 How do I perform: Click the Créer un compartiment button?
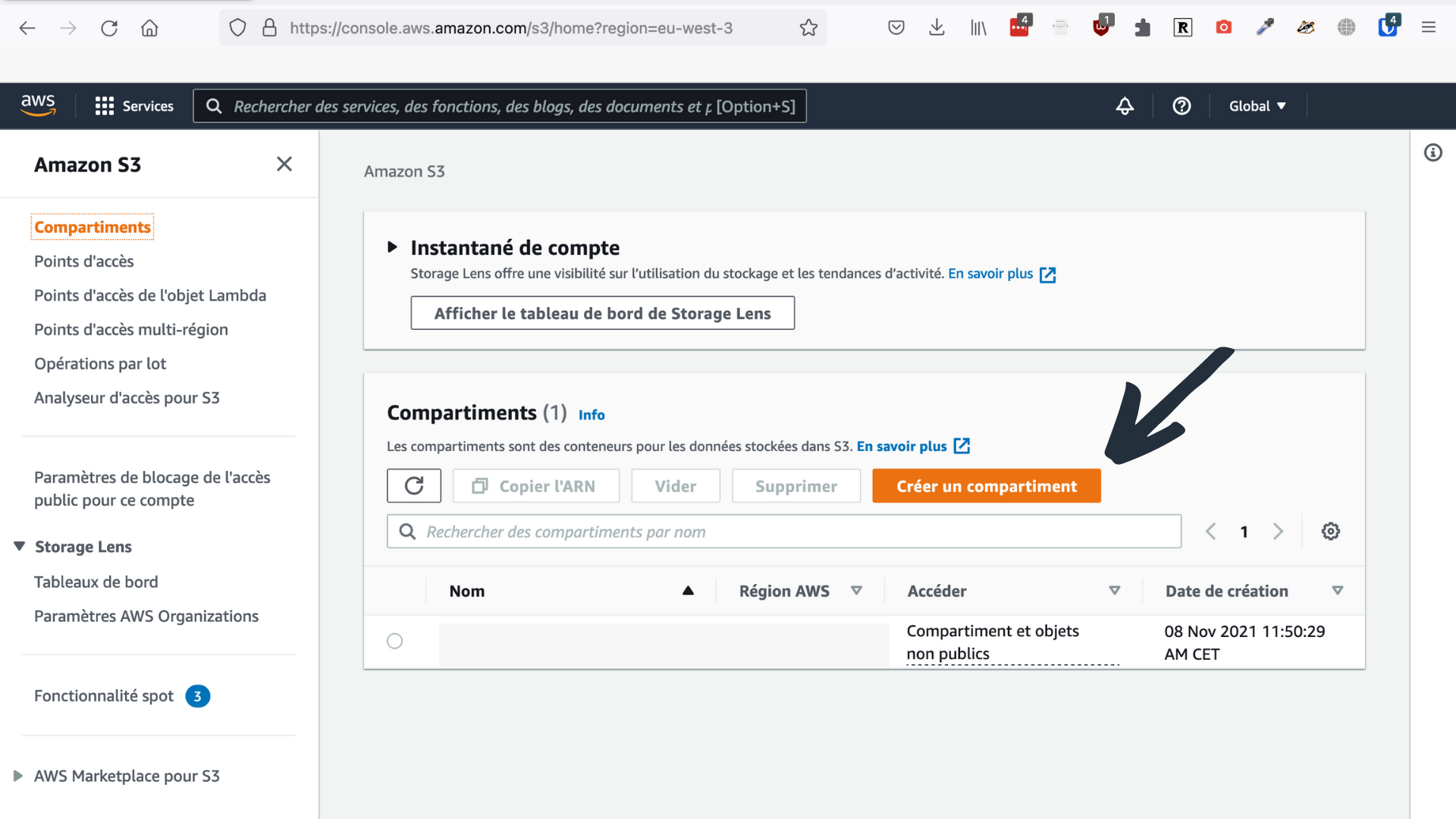point(987,485)
